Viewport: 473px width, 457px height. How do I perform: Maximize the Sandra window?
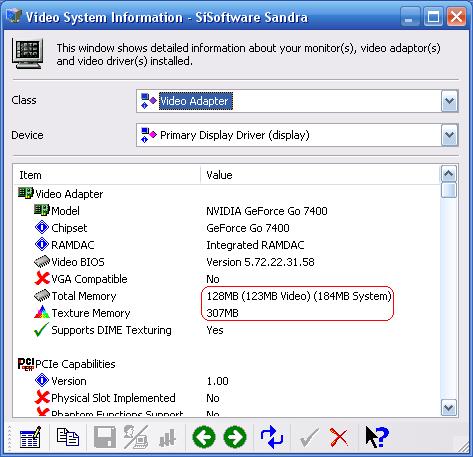pyautogui.click(x=433, y=17)
